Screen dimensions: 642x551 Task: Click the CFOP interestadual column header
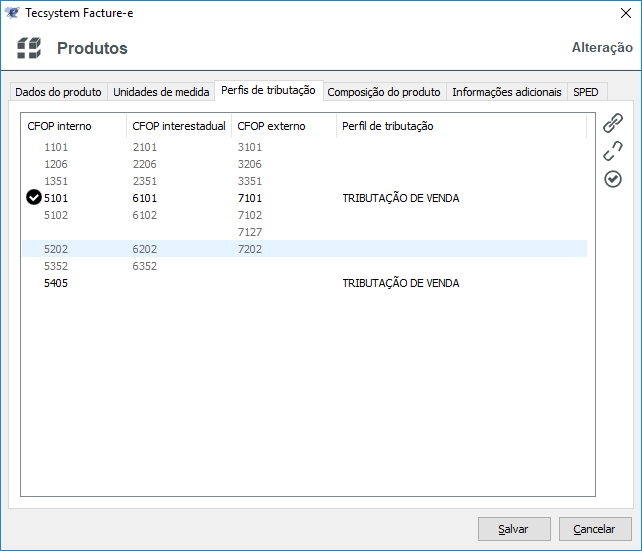pyautogui.click(x=179, y=126)
